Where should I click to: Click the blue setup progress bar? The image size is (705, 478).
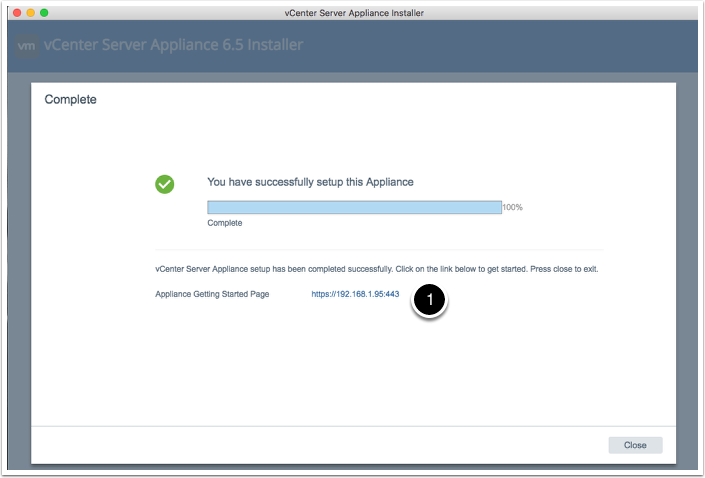[x=354, y=207]
